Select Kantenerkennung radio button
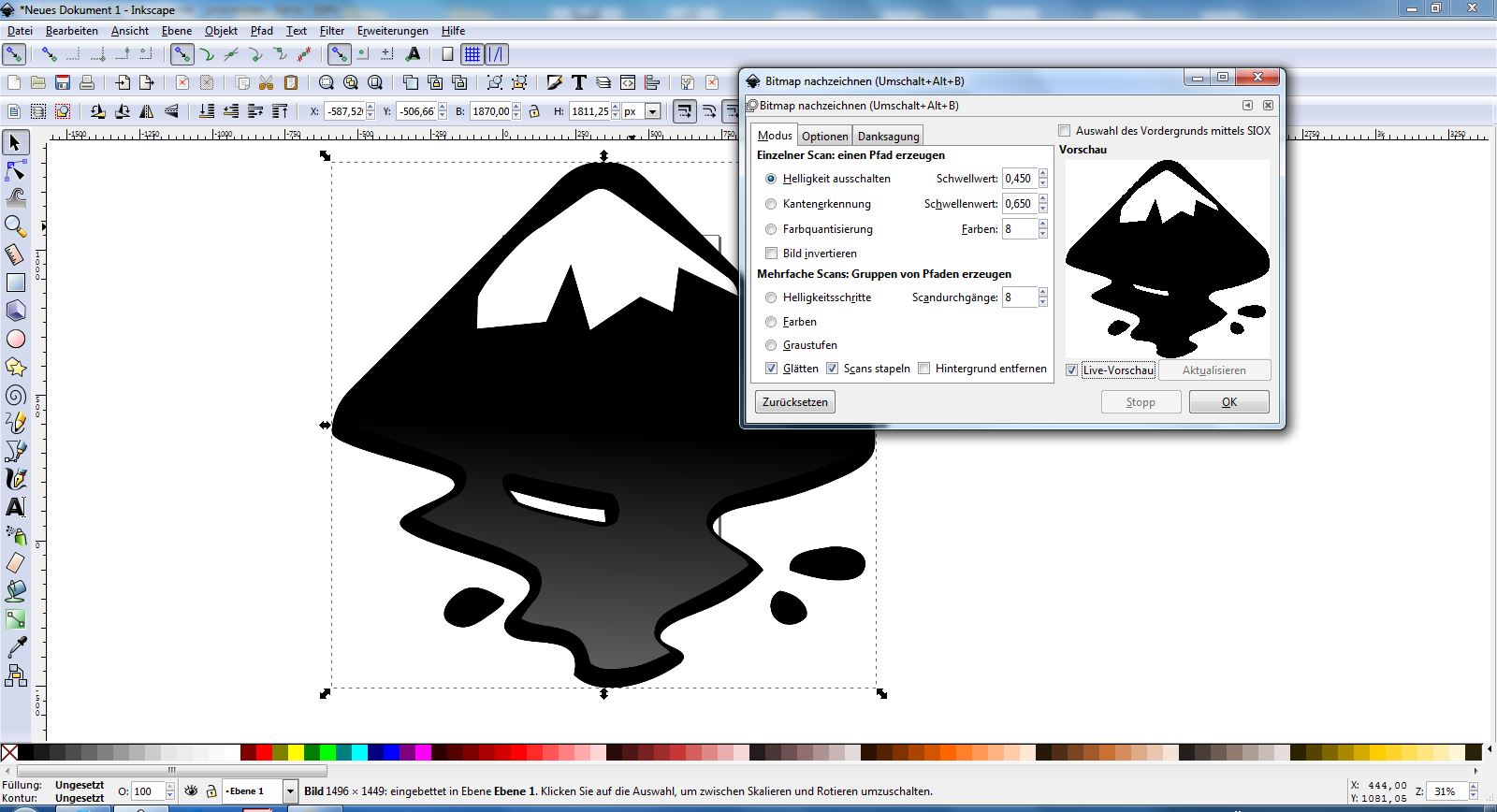This screenshot has width=1497, height=812. 771,204
